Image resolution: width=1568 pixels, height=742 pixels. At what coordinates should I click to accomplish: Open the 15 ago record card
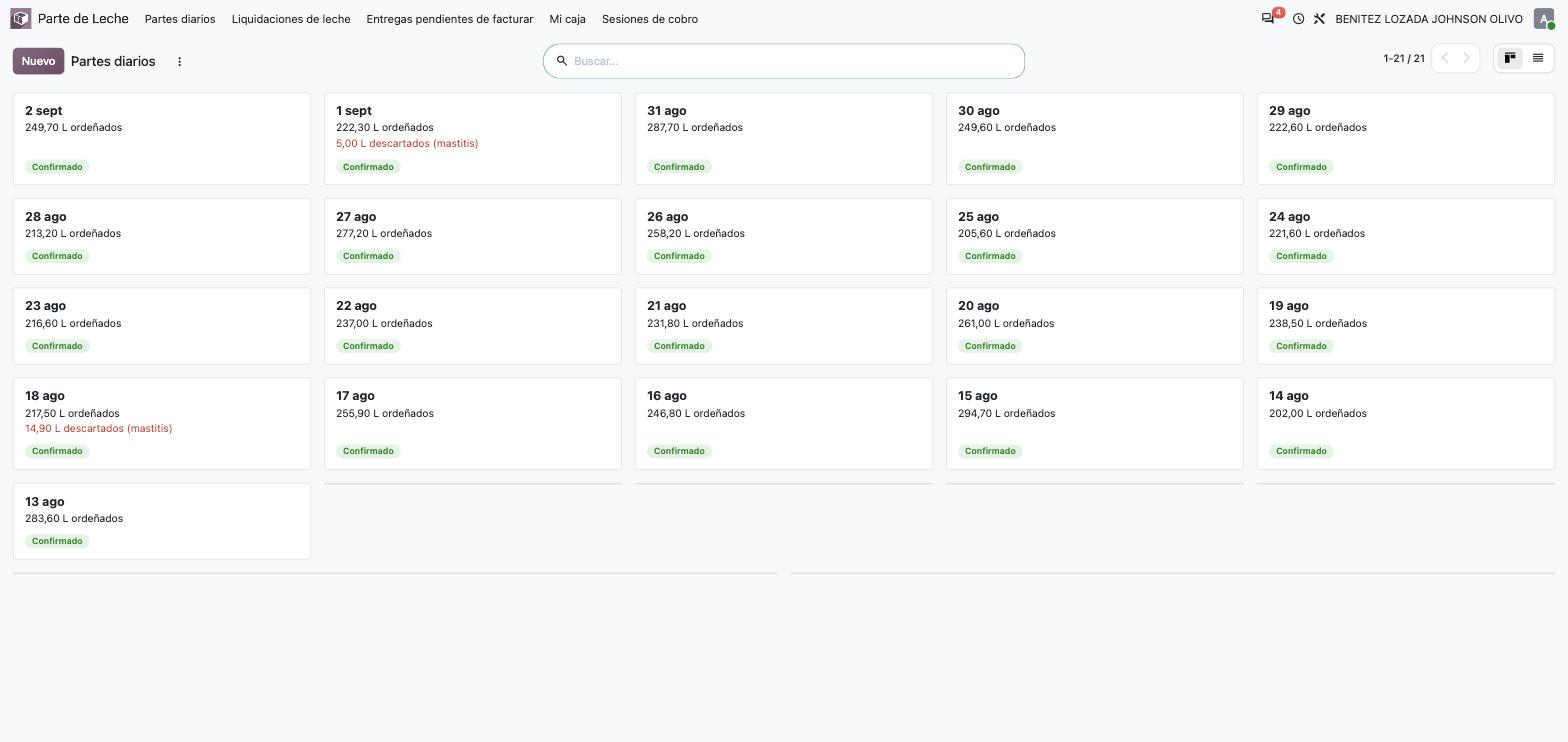tap(1095, 423)
